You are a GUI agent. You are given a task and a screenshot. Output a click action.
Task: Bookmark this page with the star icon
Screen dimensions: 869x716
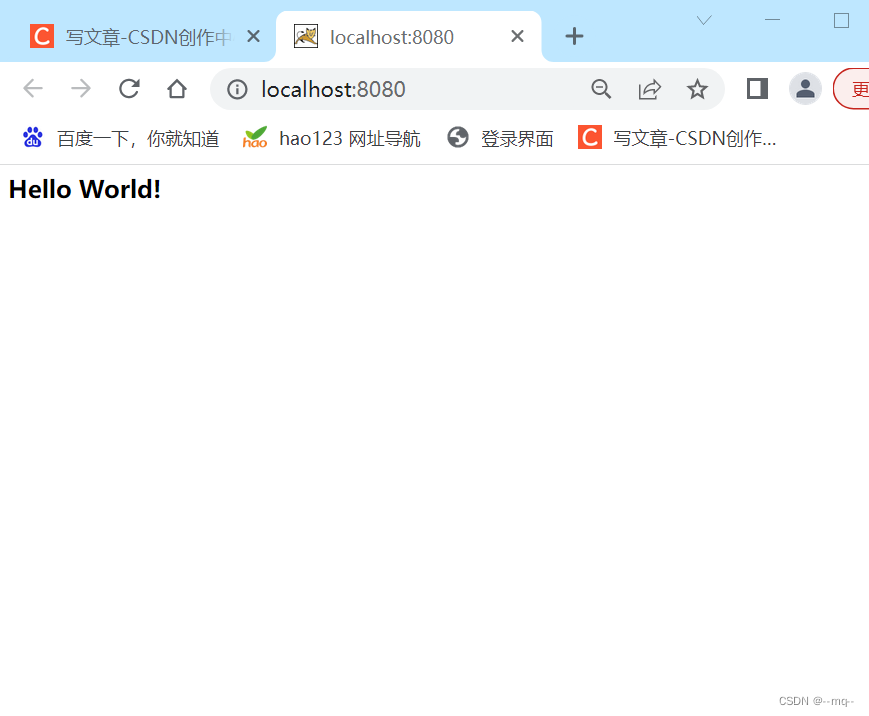pos(697,88)
